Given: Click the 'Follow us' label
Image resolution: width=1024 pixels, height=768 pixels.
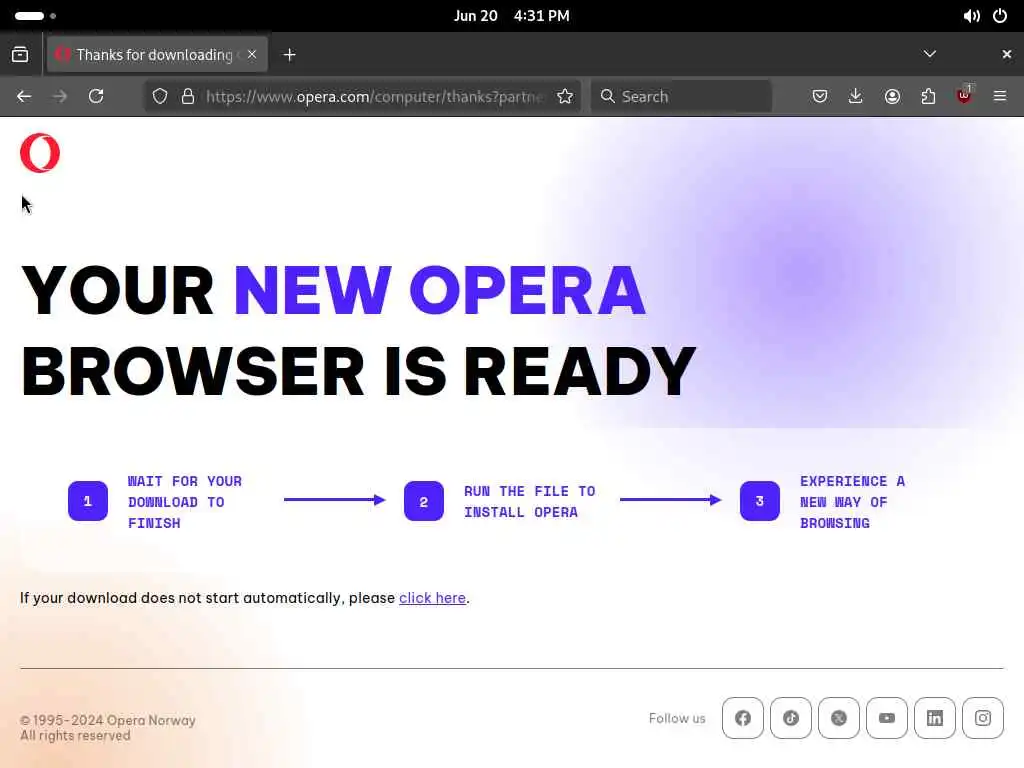Looking at the screenshot, I should [677, 718].
